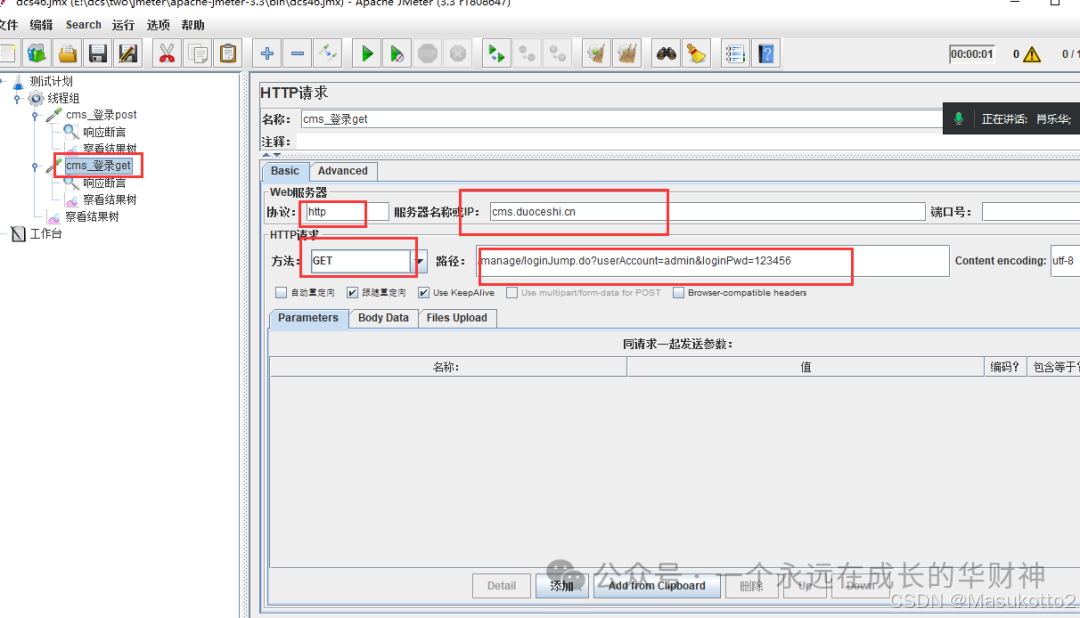Click the 路径 path input field
Screen dimensions: 1080x618
click(x=712, y=261)
